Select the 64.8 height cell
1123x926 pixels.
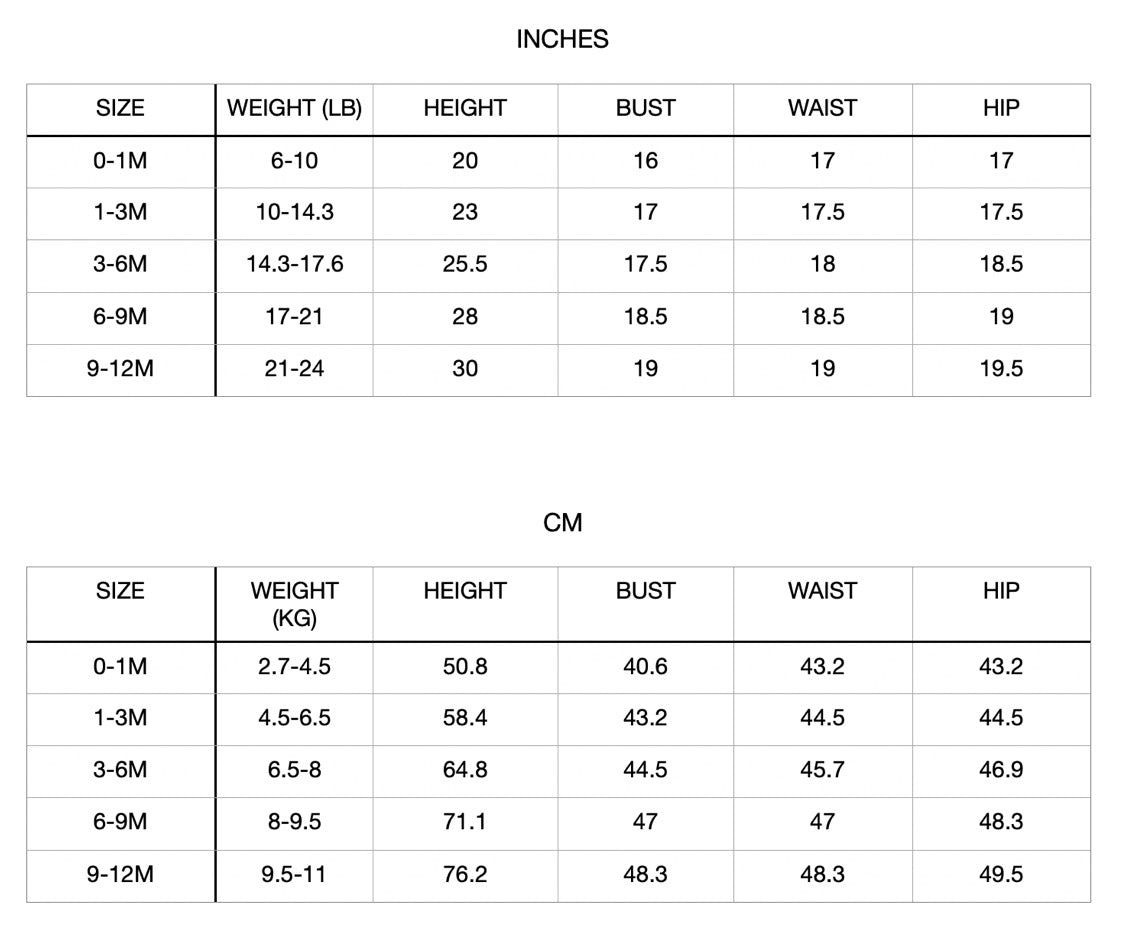(x=465, y=770)
